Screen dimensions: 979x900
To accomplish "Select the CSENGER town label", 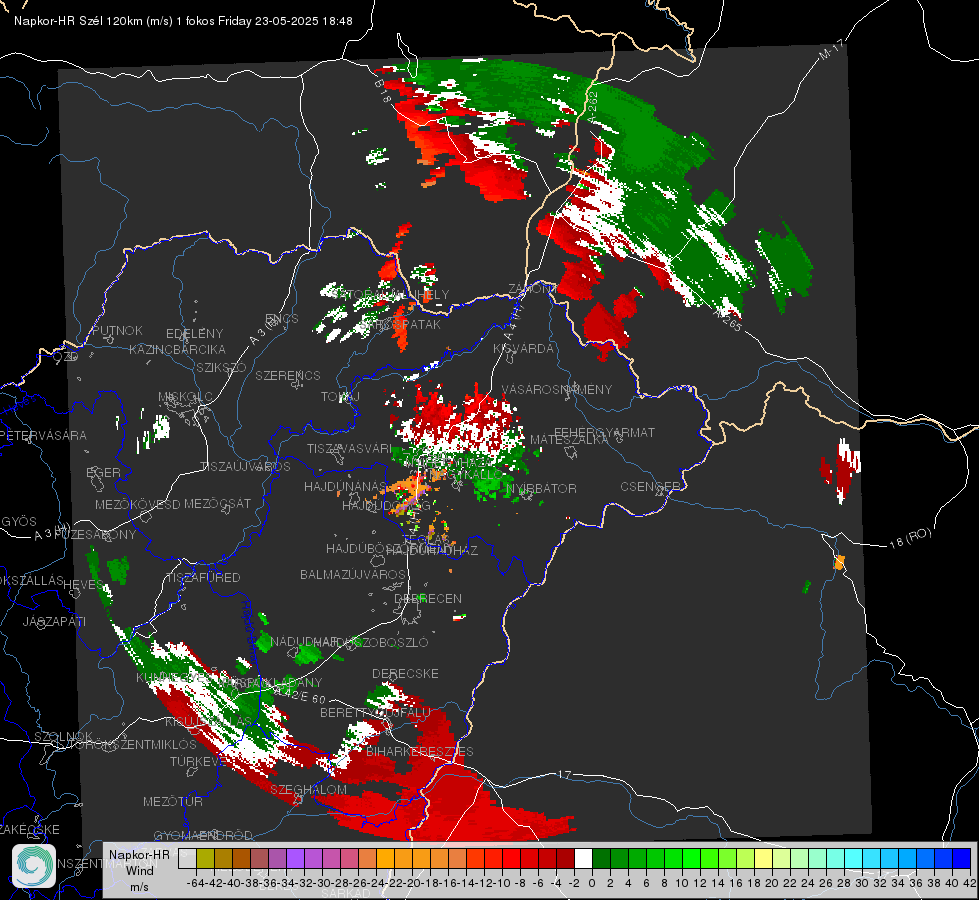I will pos(650,487).
